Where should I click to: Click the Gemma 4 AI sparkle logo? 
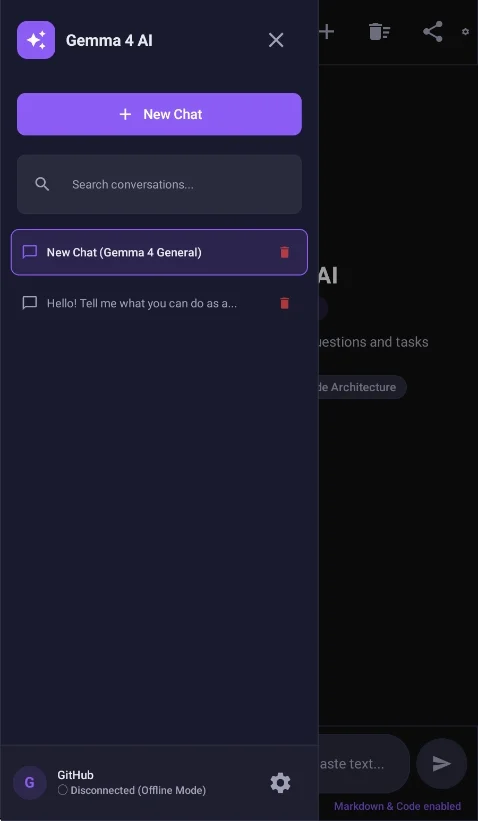point(36,40)
